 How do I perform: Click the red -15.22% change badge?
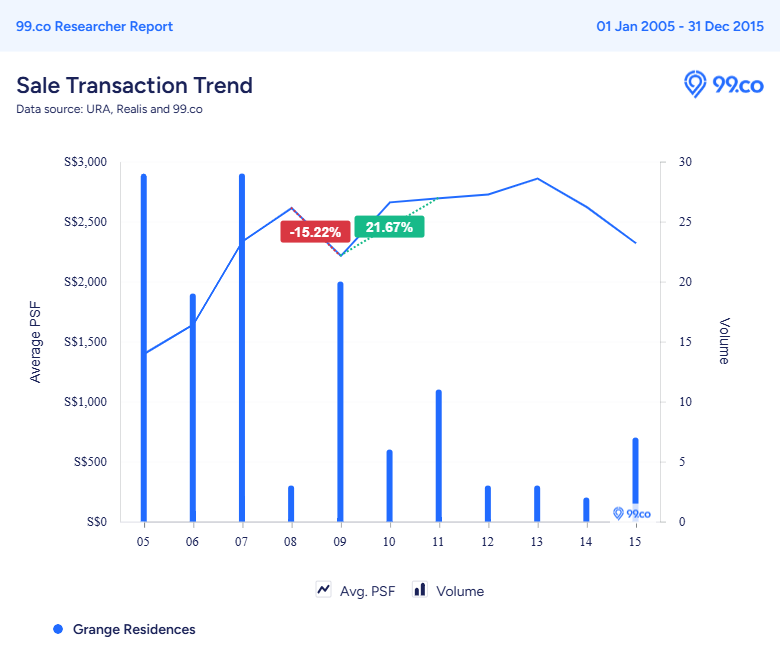(x=315, y=232)
